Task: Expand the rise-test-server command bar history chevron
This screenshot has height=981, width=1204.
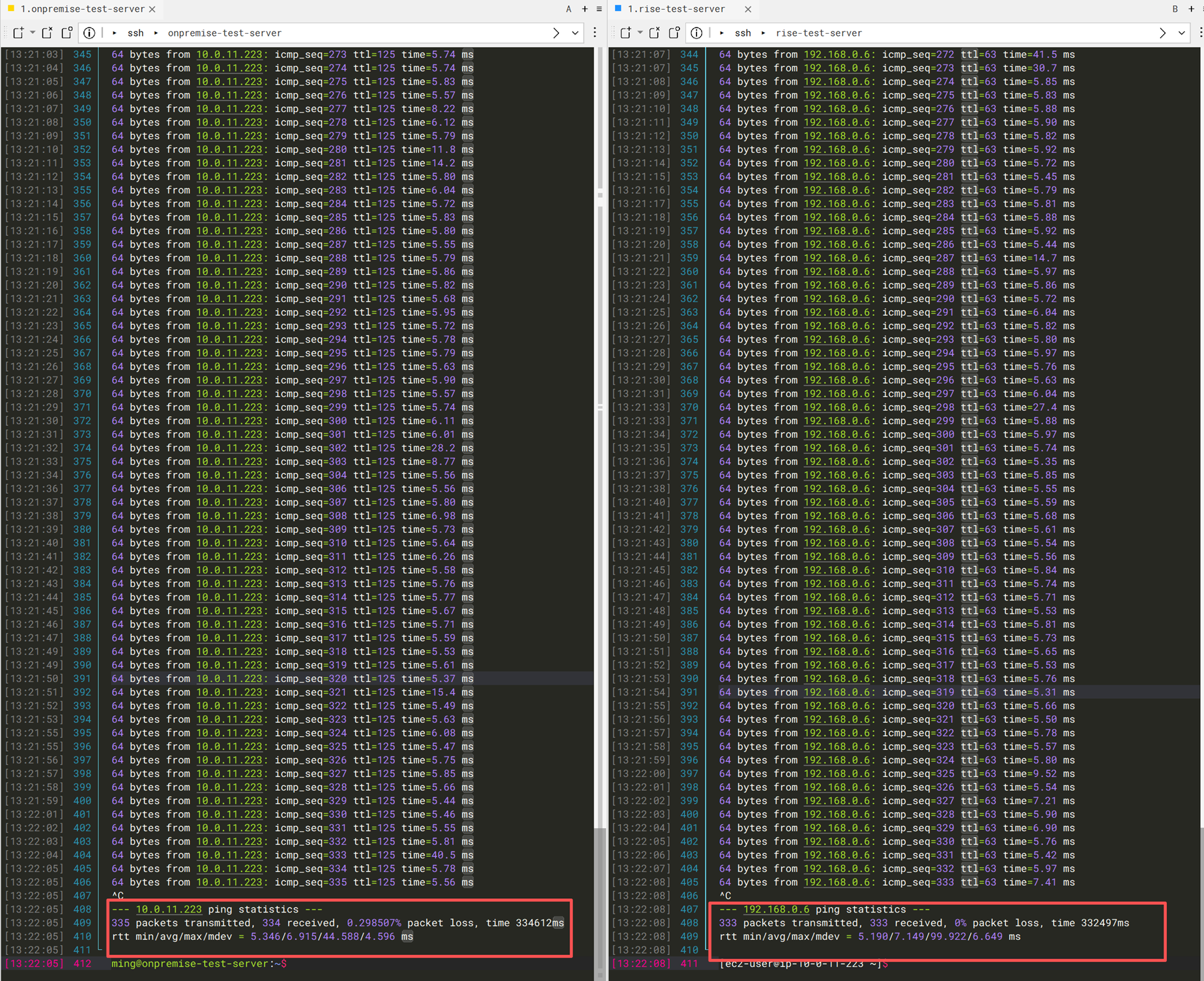Action: tap(1182, 33)
